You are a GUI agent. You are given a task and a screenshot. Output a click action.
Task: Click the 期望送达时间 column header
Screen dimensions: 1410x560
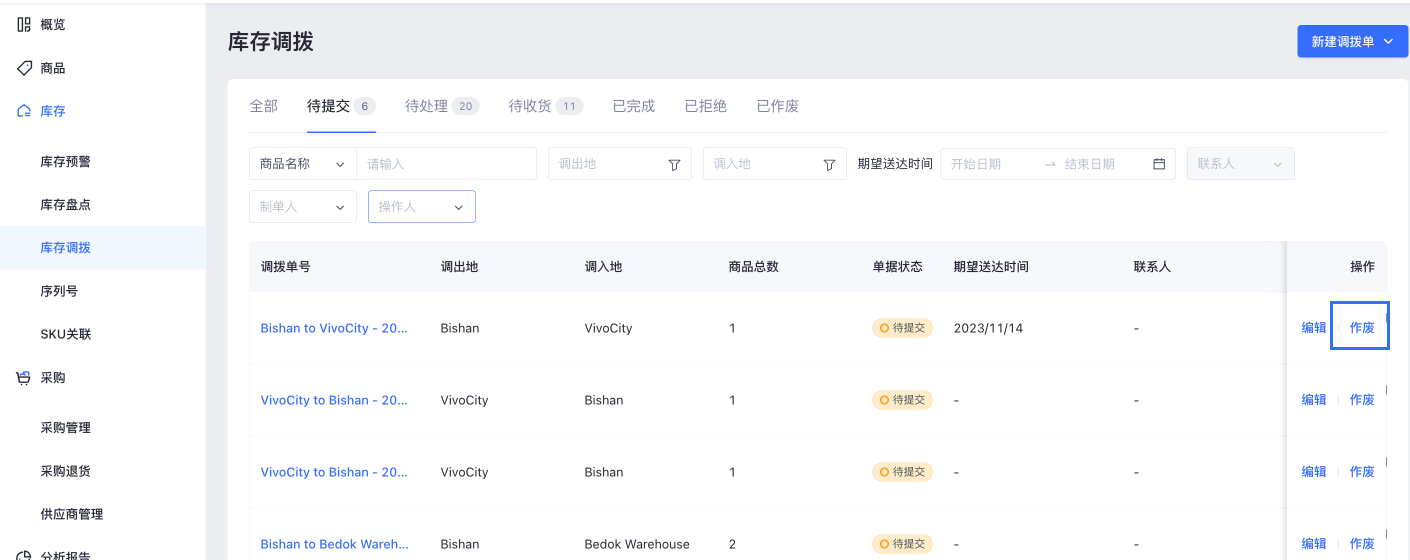pos(991,267)
